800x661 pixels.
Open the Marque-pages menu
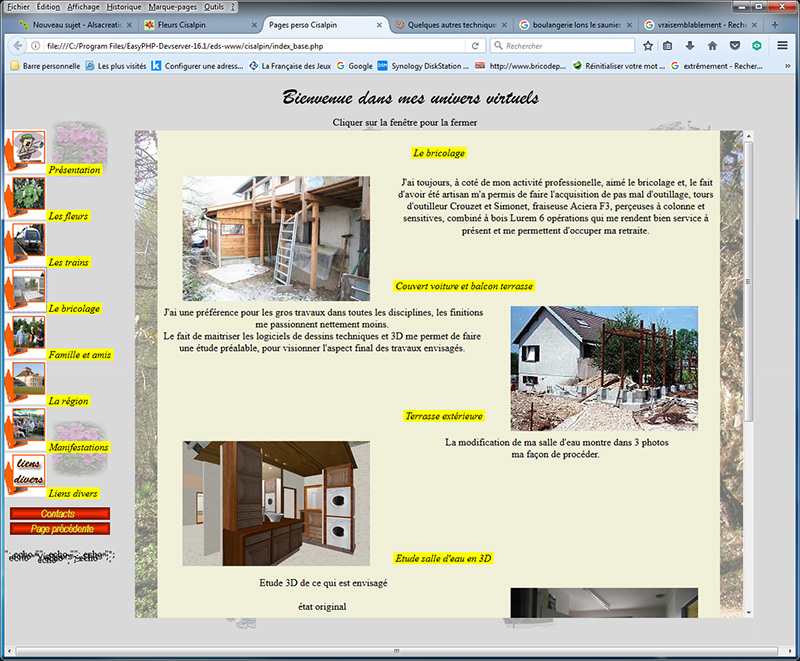[172, 7]
